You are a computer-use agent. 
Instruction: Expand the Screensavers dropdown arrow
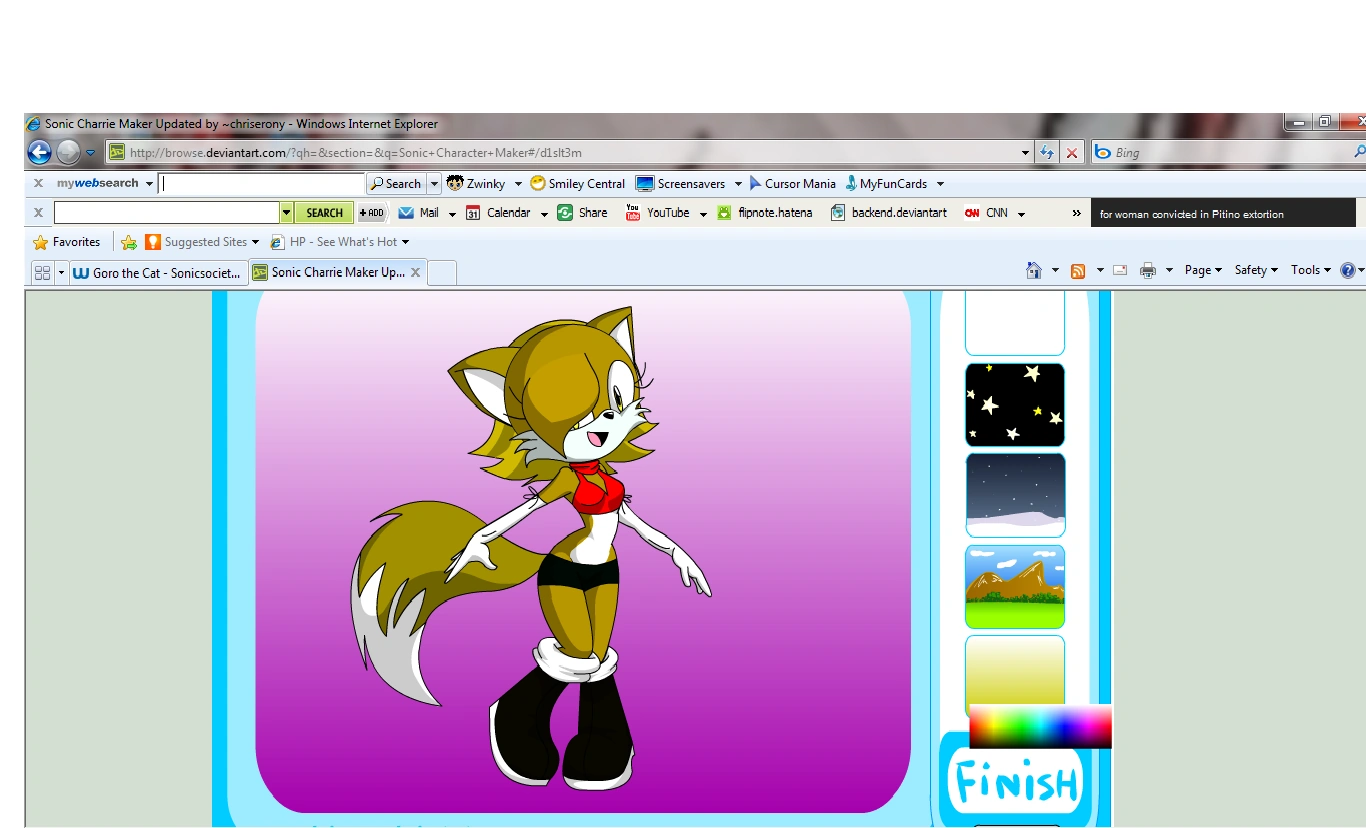coord(738,184)
